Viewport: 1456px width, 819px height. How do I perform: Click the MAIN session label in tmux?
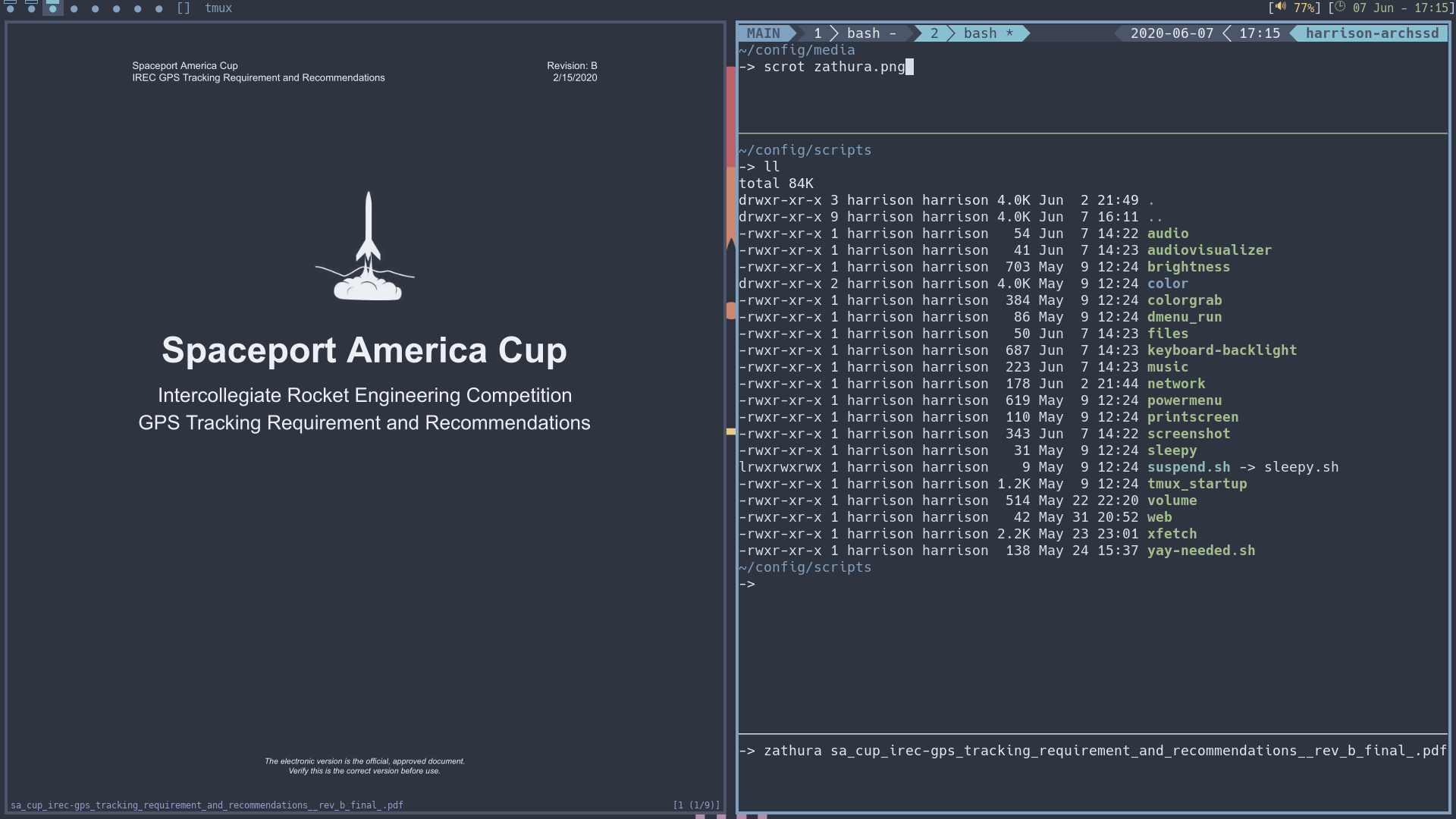(763, 33)
